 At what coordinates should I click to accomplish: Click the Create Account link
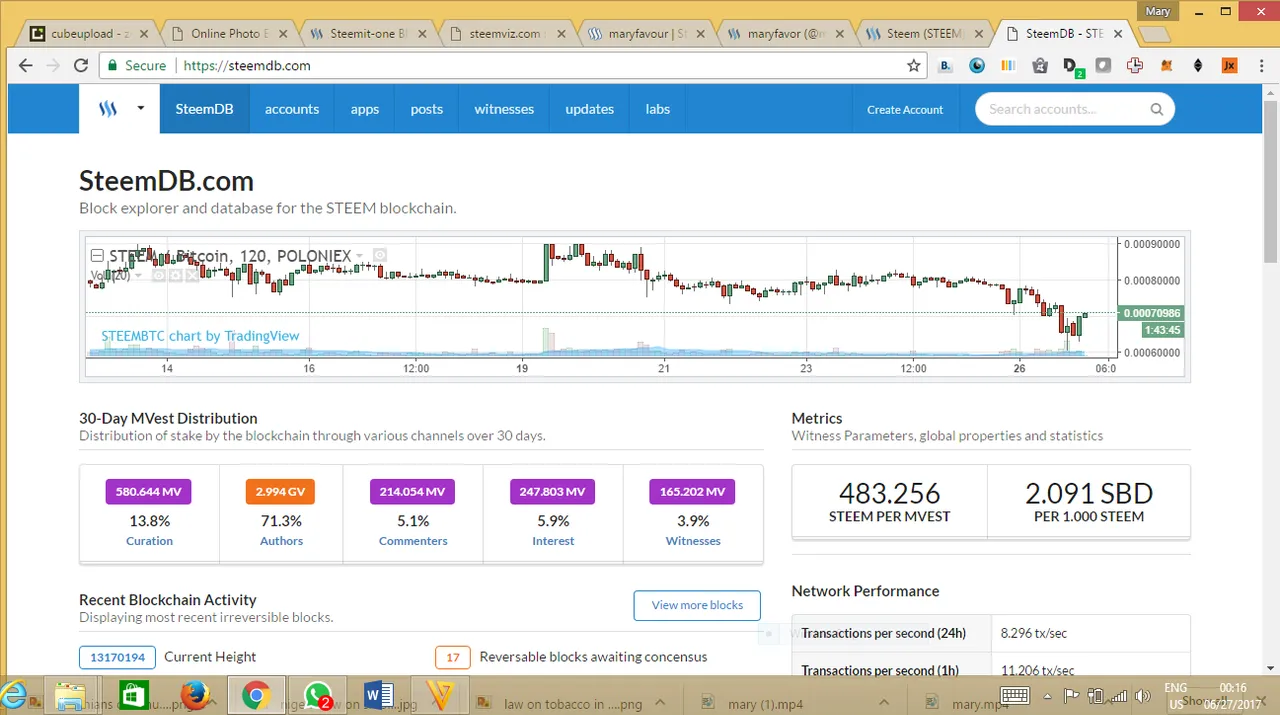(x=905, y=109)
